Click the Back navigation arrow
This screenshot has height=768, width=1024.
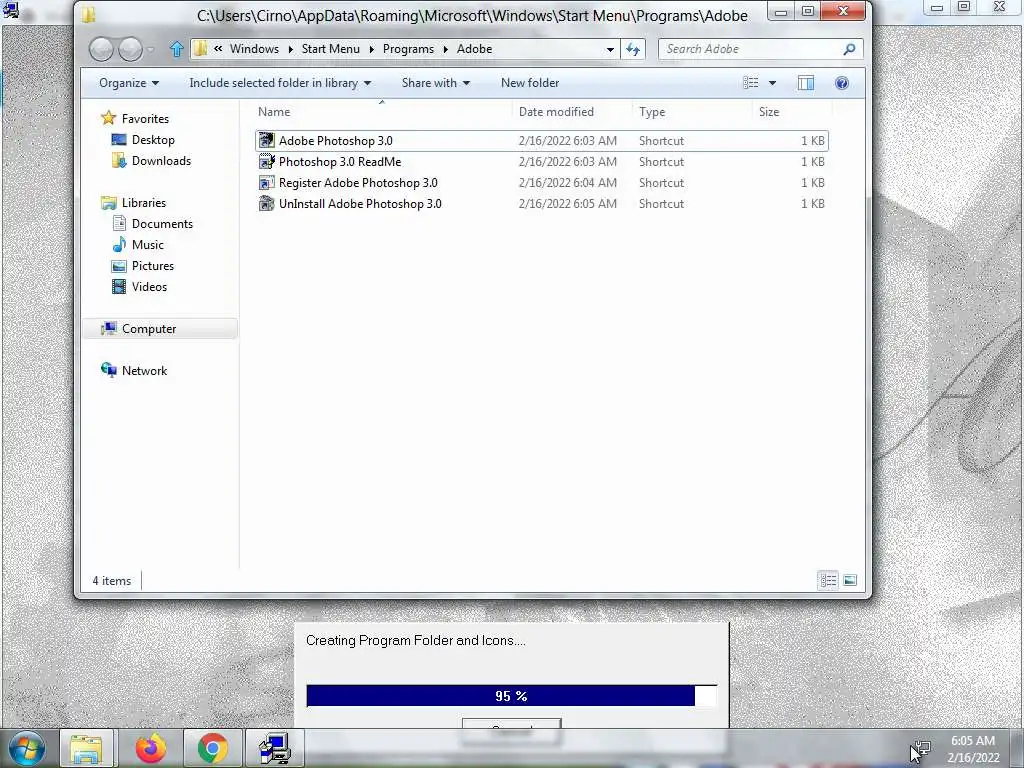(x=101, y=49)
